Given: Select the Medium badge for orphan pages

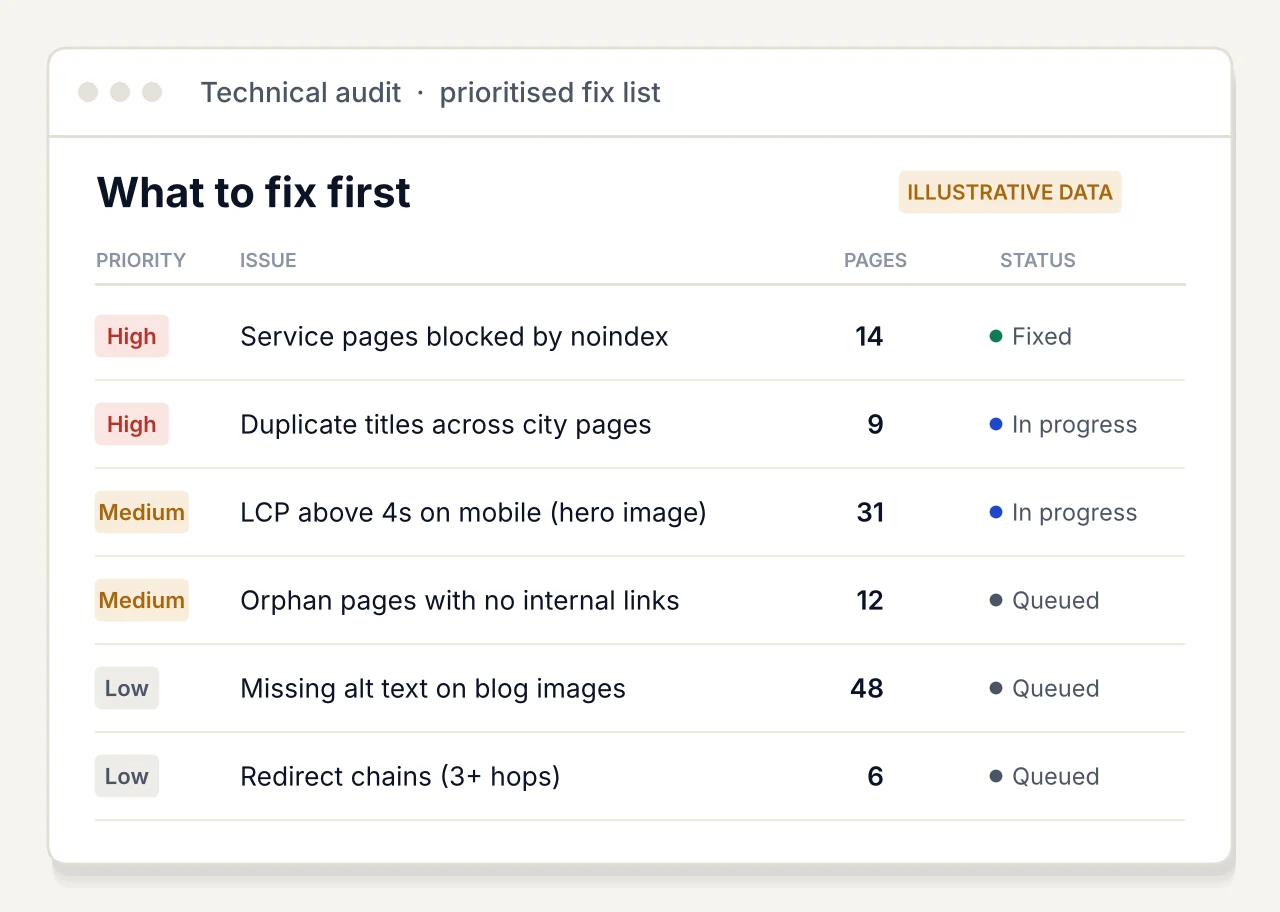Looking at the screenshot, I should tap(142, 600).
